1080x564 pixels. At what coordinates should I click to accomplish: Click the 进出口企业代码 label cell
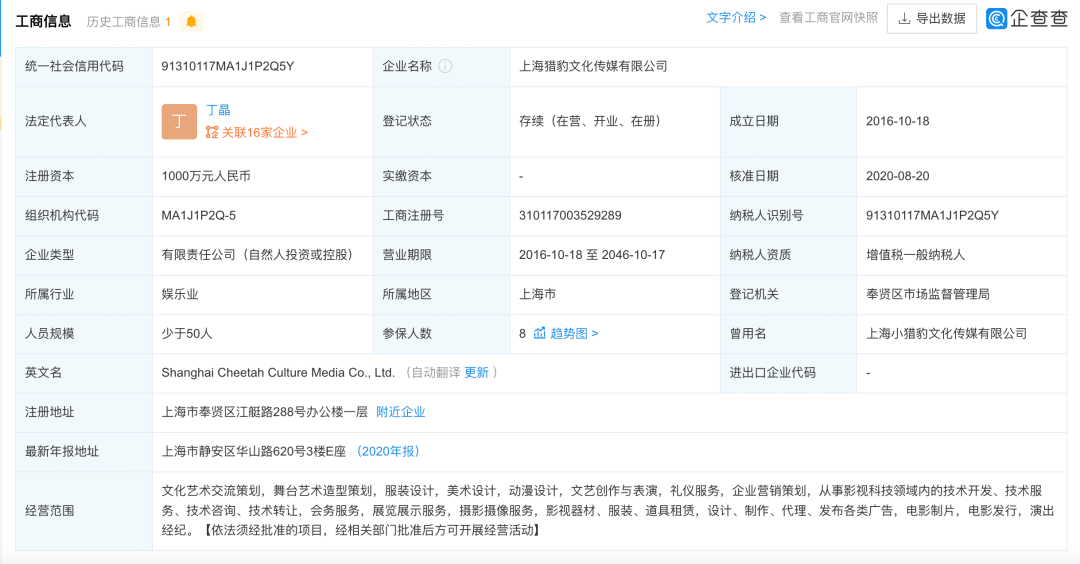point(788,373)
